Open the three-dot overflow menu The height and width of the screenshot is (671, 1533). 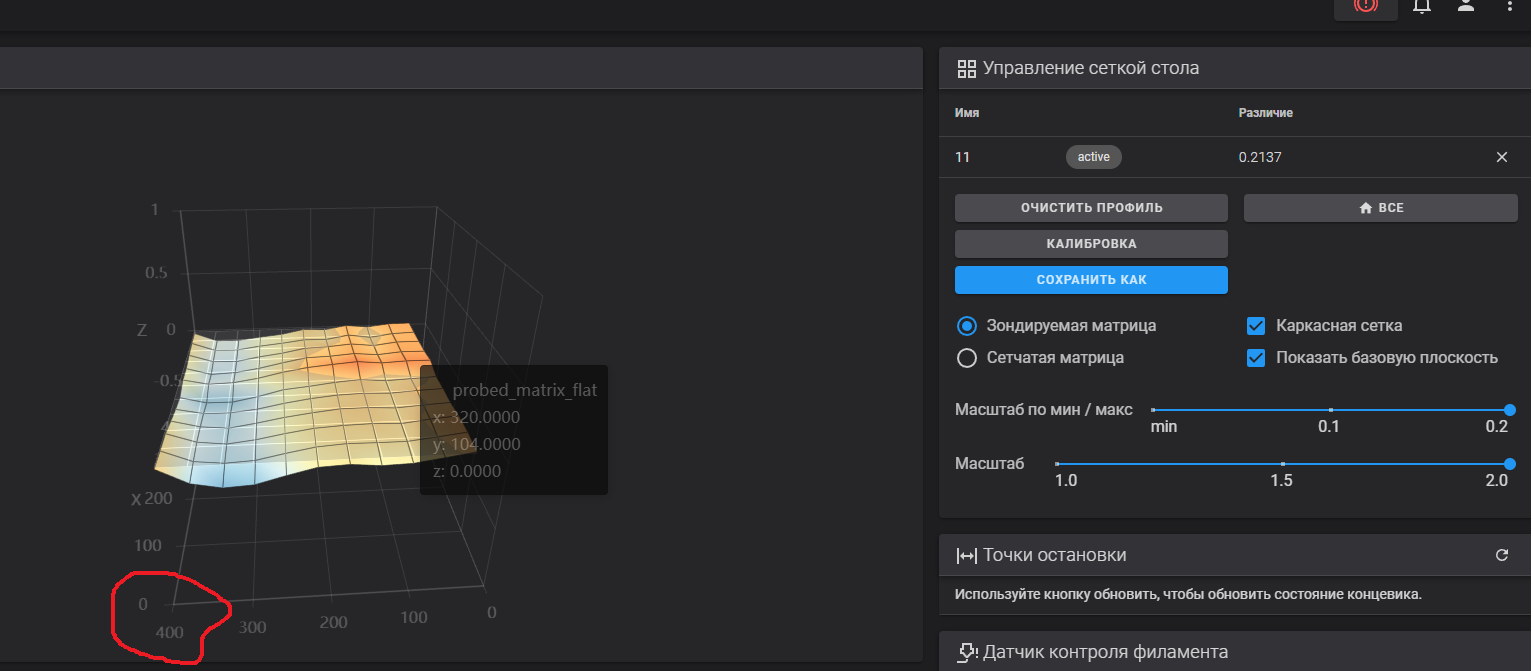(1510, 6)
